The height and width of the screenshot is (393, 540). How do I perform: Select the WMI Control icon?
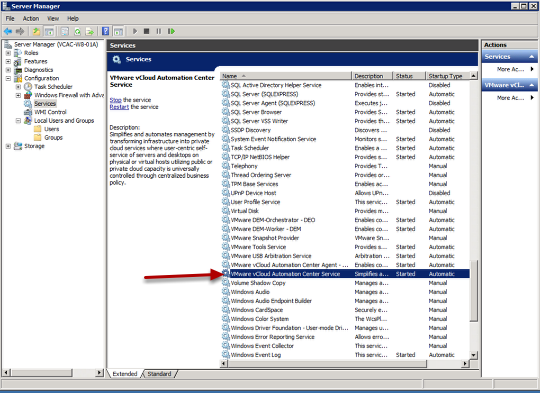coord(28,112)
